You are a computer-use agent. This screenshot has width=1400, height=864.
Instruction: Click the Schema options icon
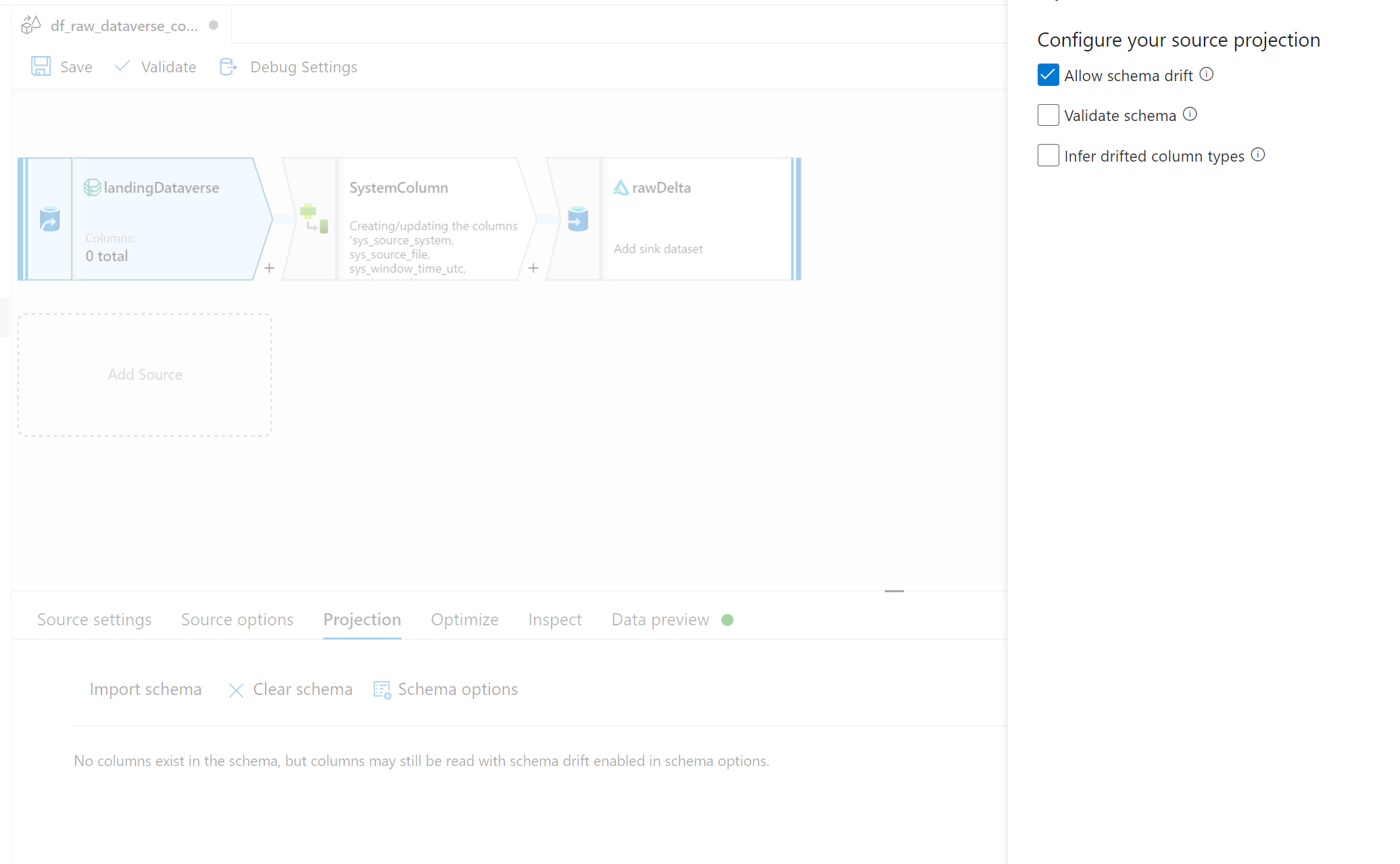[382, 690]
